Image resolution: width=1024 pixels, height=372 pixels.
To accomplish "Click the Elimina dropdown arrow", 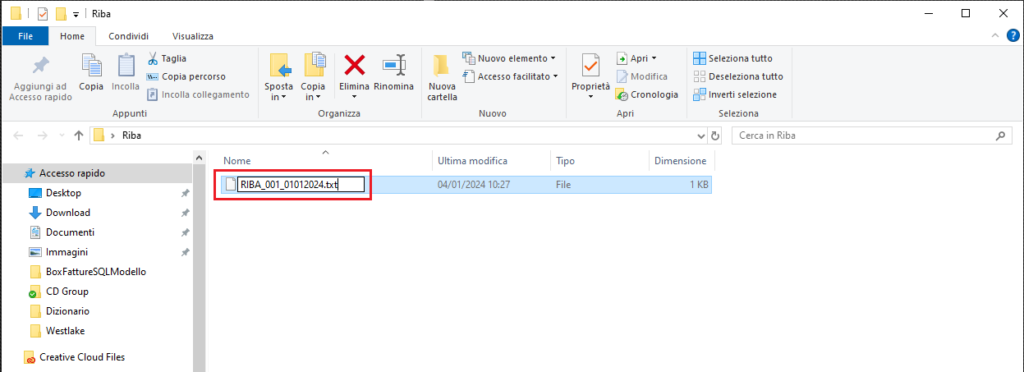I will (355, 97).
